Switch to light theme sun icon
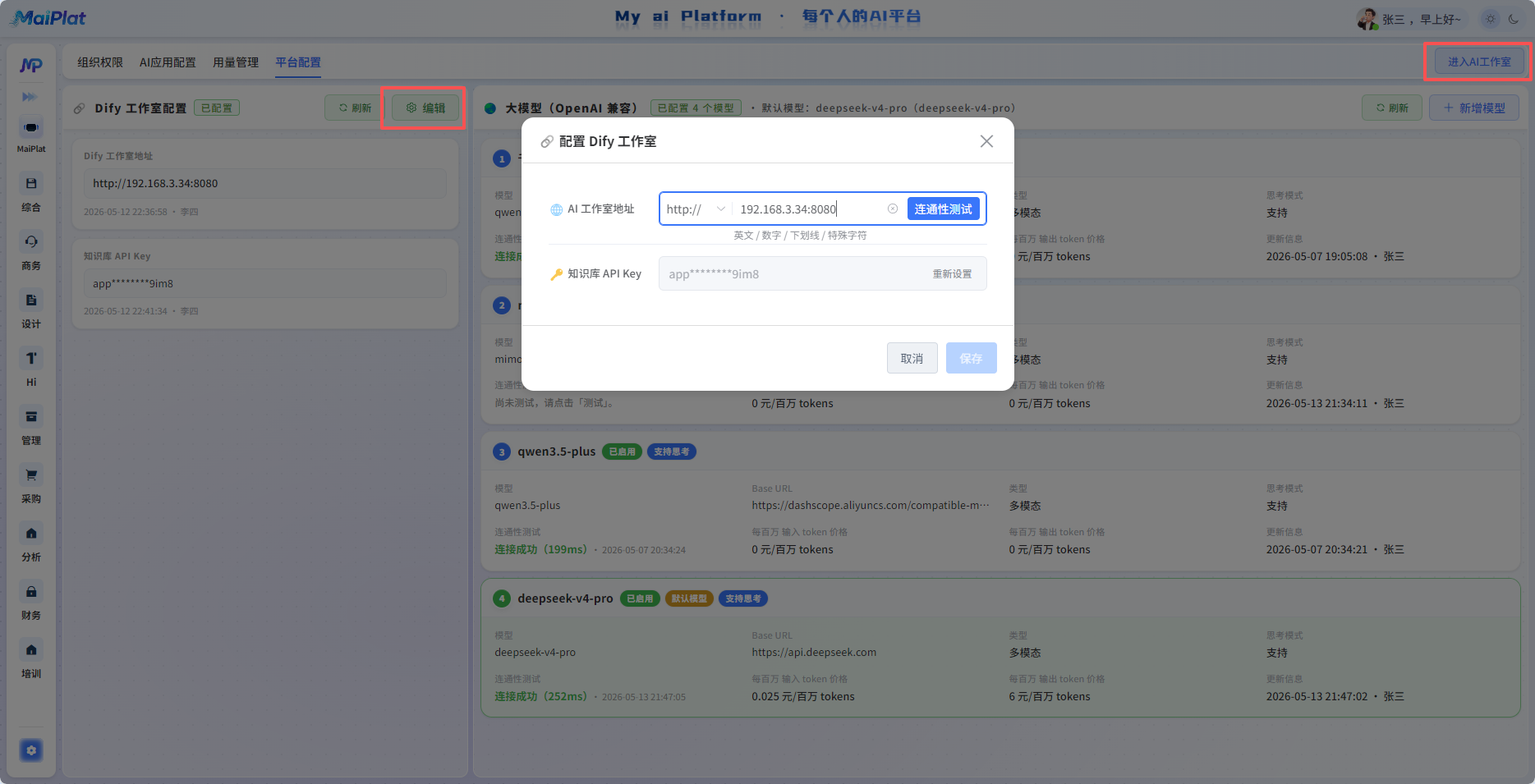Viewport: 1535px width, 784px height. point(1491,19)
